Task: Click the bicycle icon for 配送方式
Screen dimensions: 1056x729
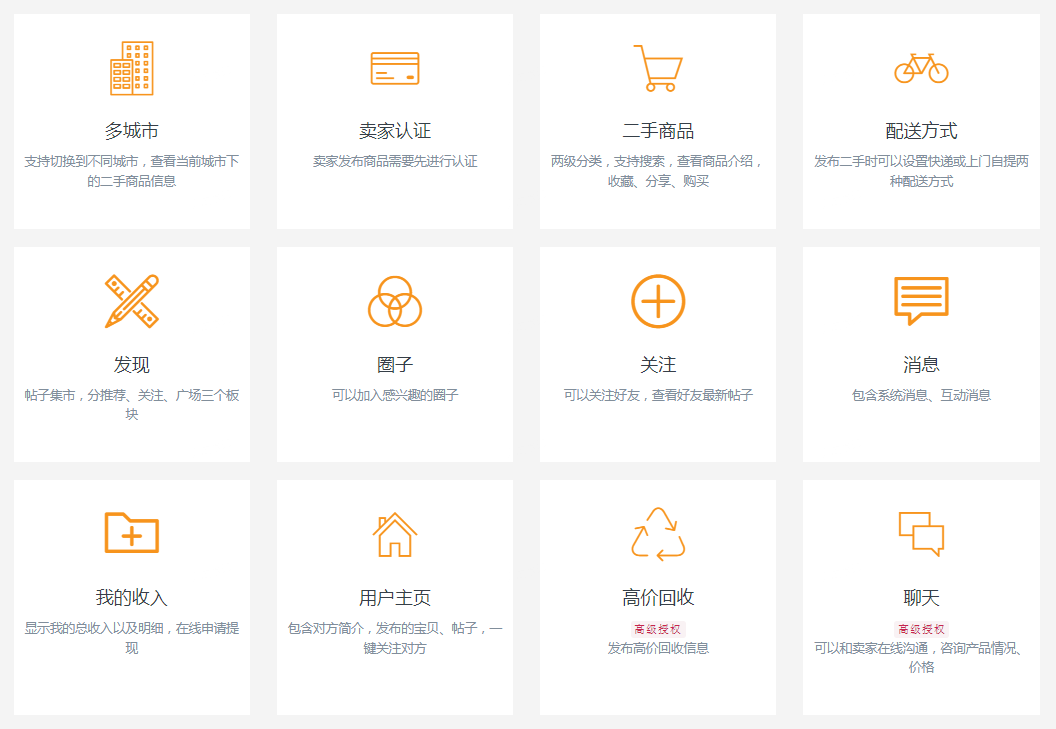Action: tap(921, 68)
